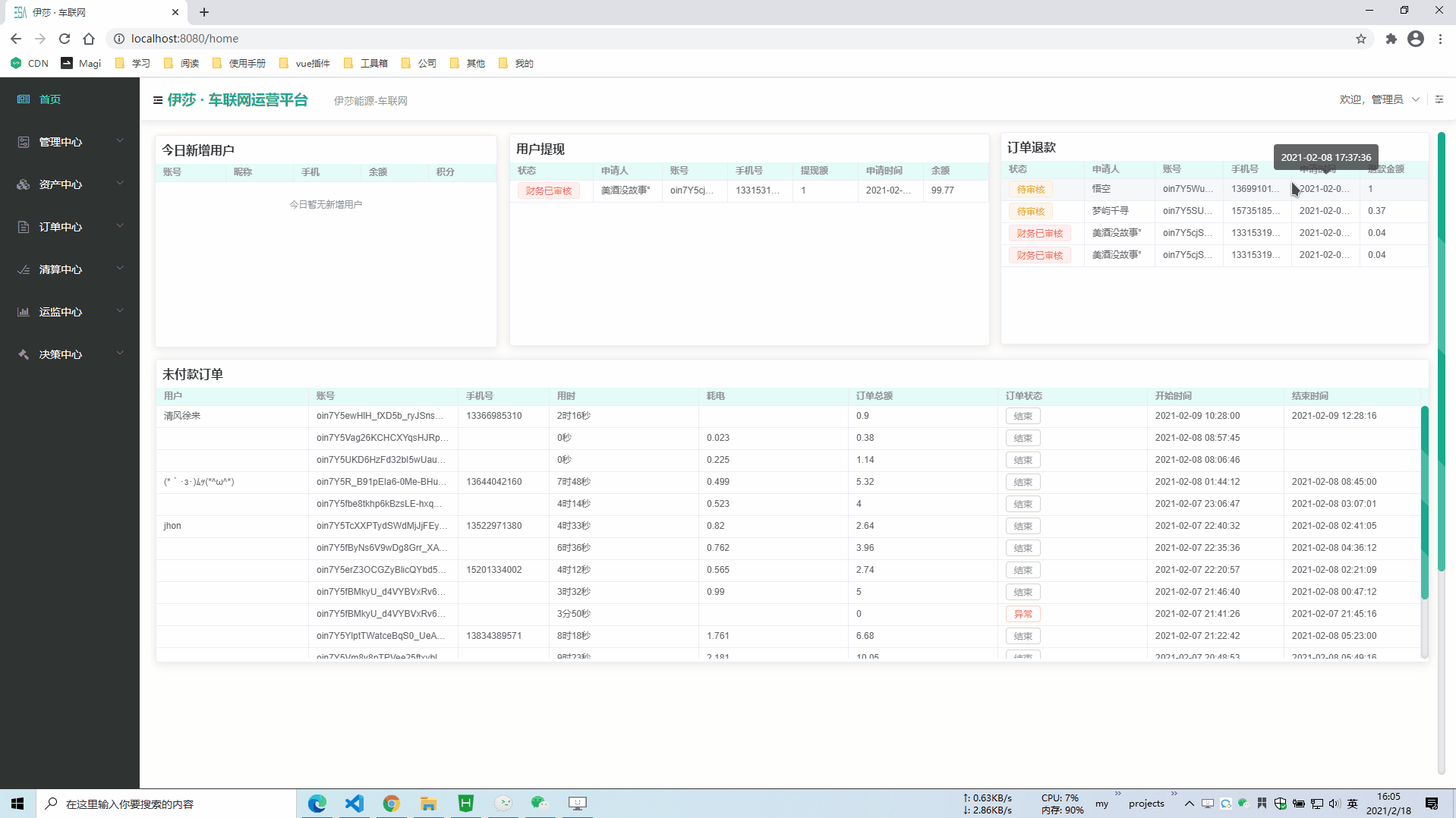Click the Windows taskbar search box
Viewport: 1456px width, 818px height.
click(165, 804)
